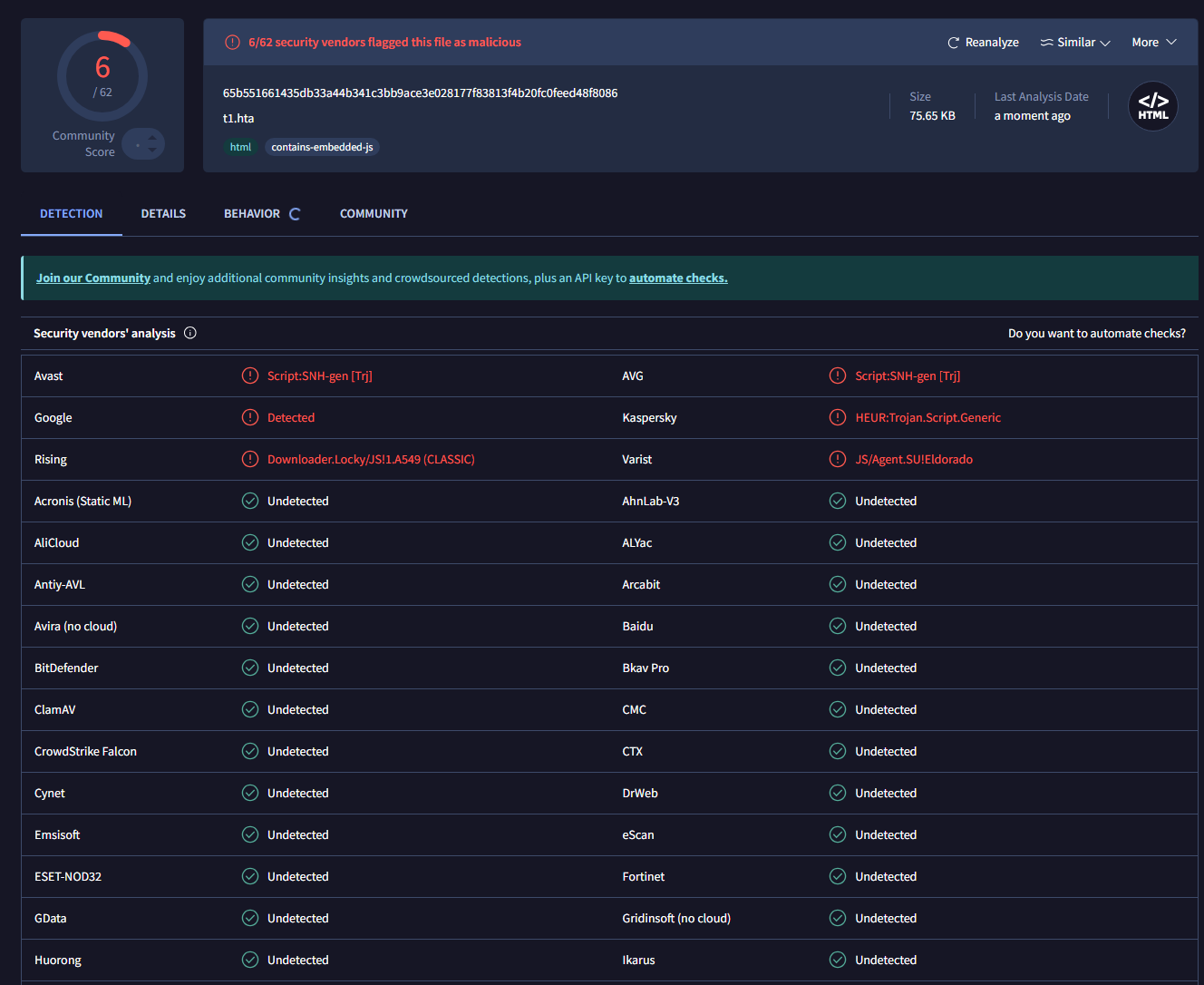
Task: Click the alert icon for Kaspersky detection
Action: (838, 417)
